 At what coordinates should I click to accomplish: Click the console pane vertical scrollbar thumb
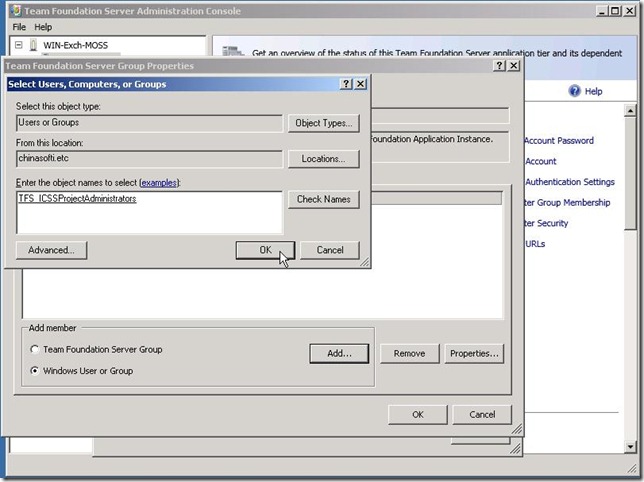(630, 173)
